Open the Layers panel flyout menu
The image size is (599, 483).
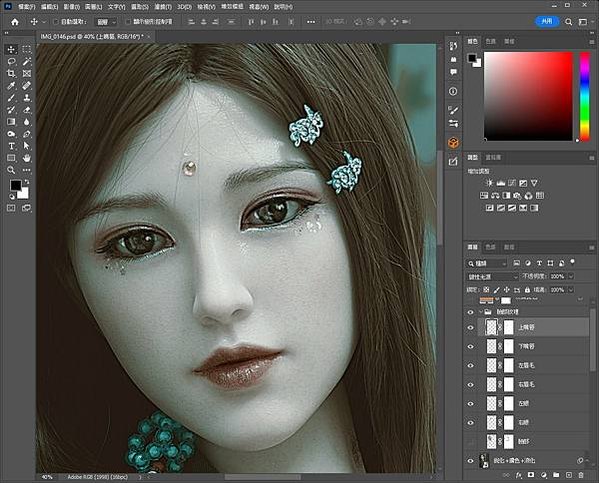pos(592,248)
